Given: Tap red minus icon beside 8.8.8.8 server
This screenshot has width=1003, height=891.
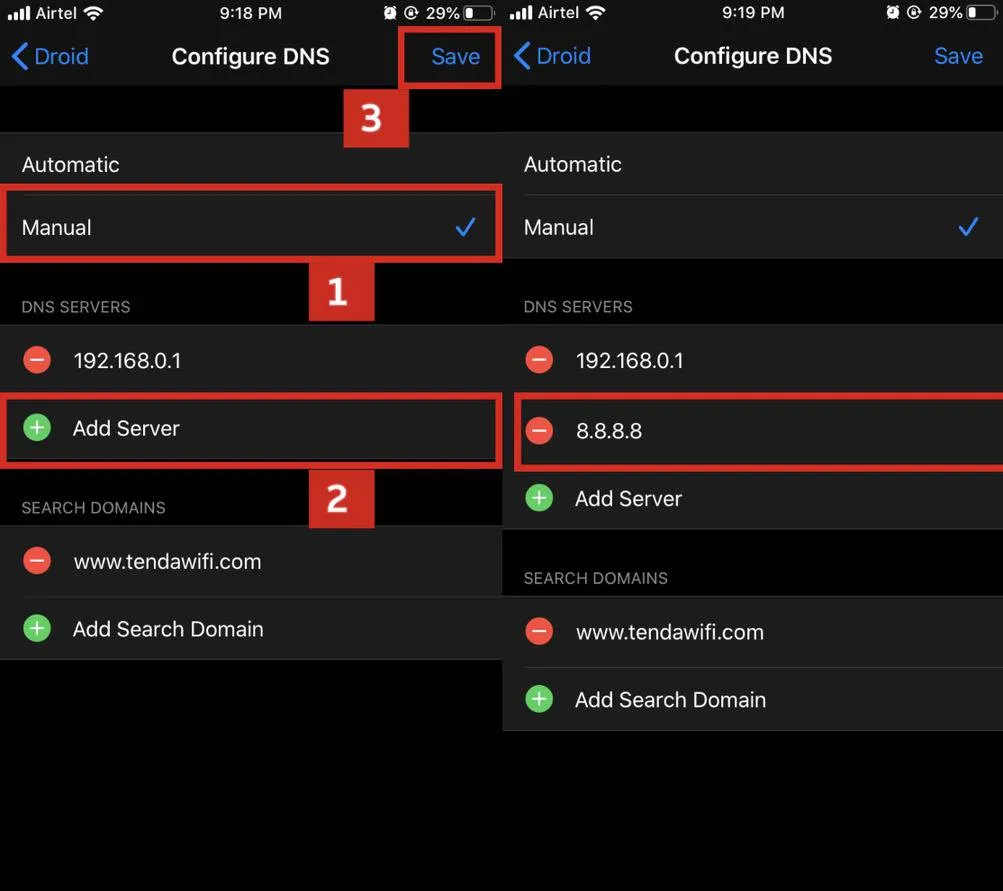Looking at the screenshot, I should tap(539, 431).
